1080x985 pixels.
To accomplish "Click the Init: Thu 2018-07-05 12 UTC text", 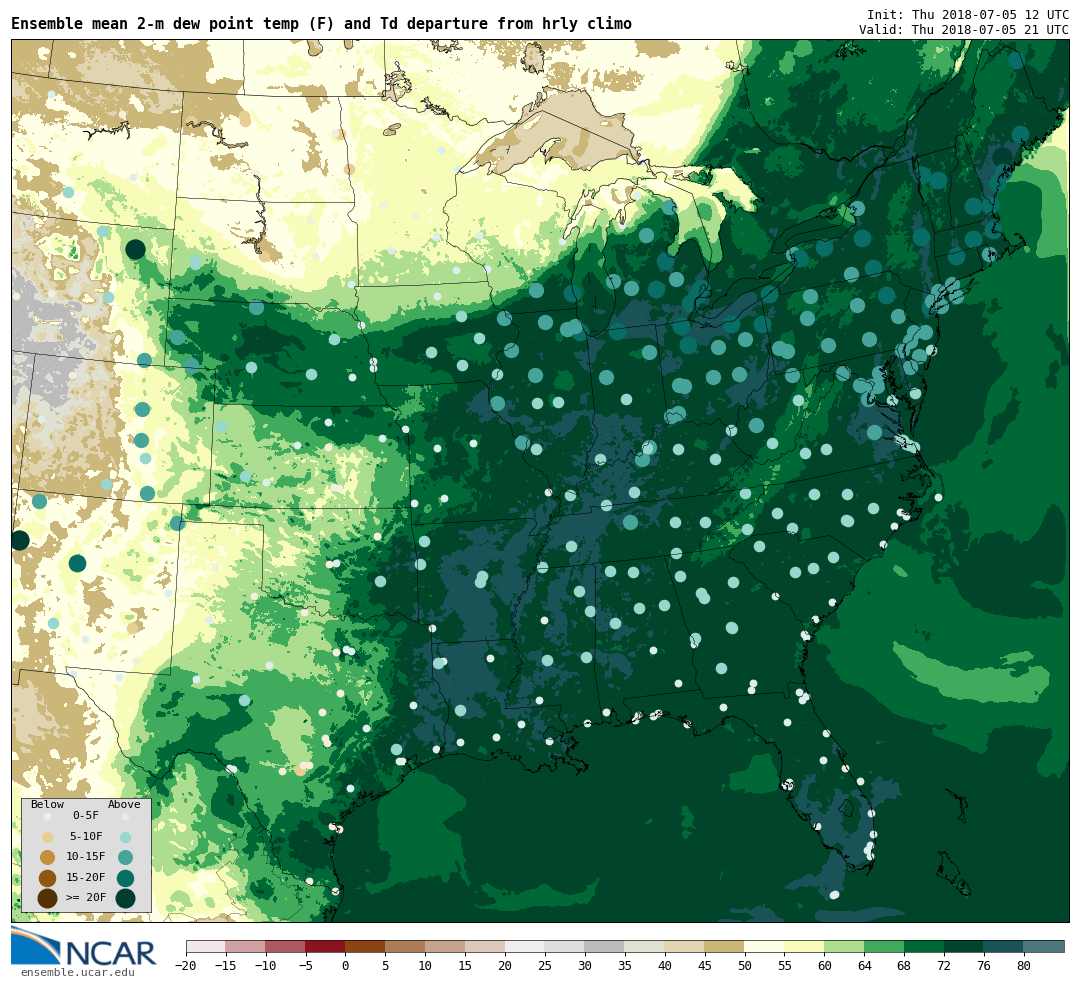I will (x=968, y=14).
